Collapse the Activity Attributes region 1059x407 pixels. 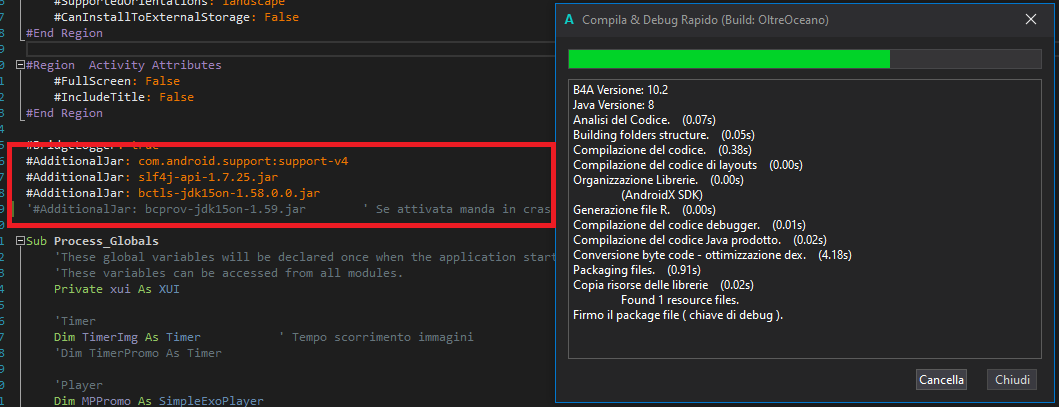(21, 65)
